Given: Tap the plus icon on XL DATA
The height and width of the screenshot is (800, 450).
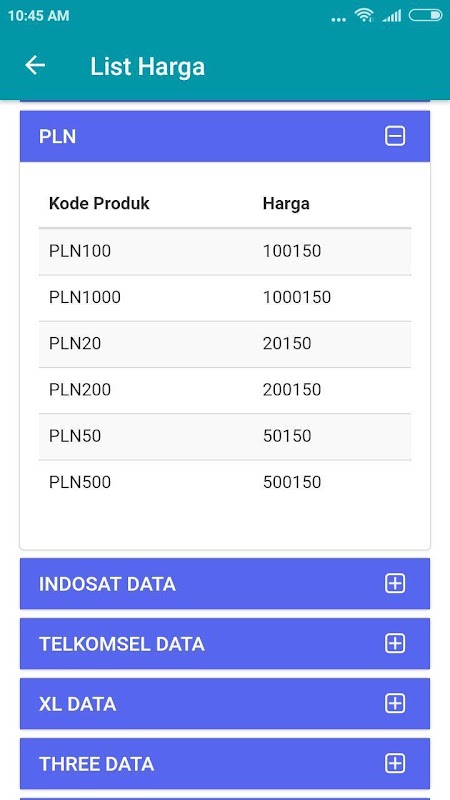Looking at the screenshot, I should 395,704.
